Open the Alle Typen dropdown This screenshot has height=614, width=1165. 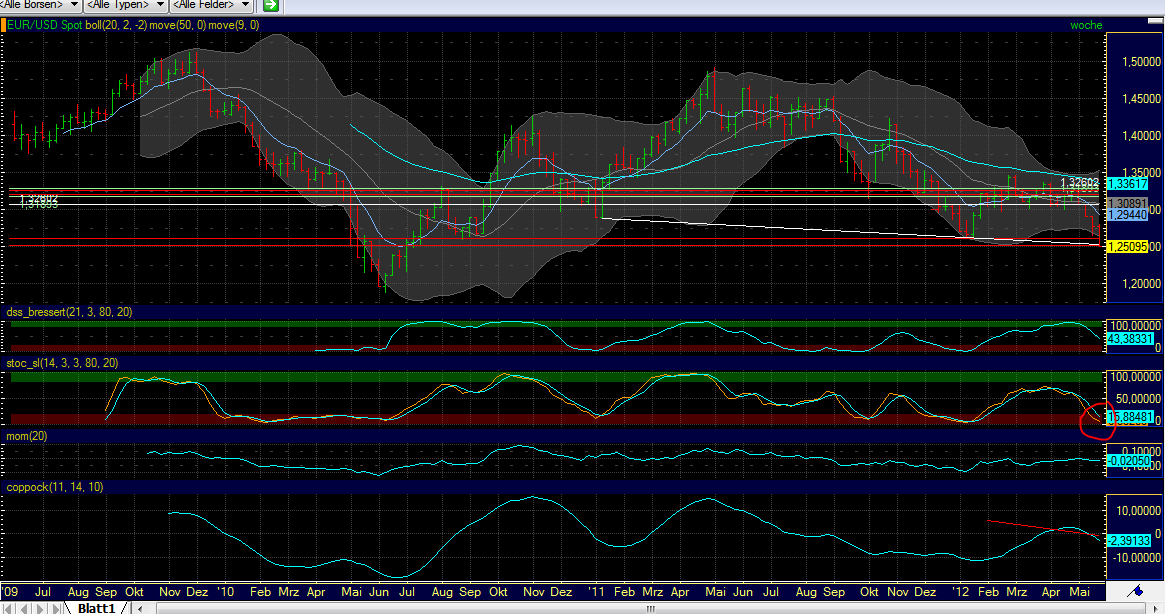125,5
